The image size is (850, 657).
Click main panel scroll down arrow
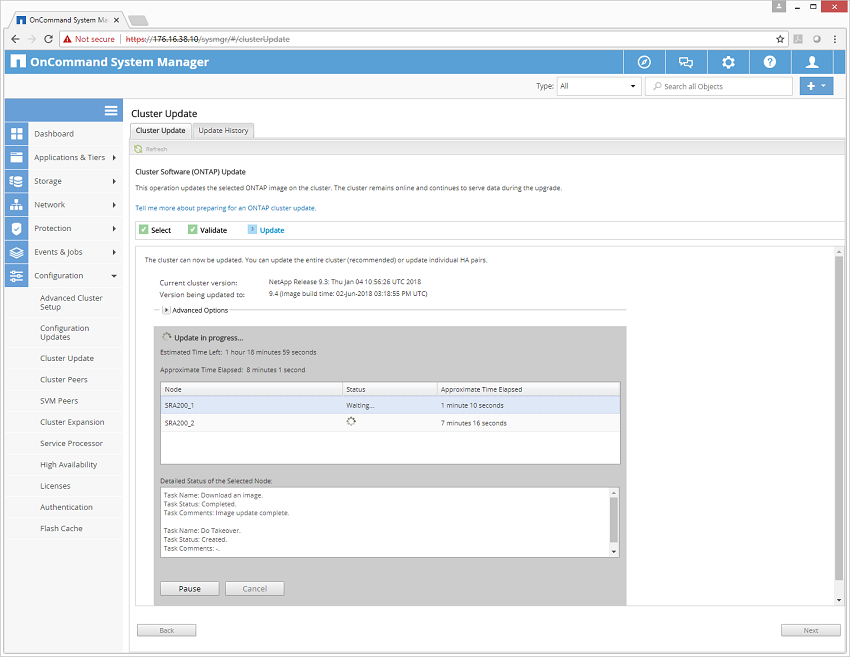[839, 600]
